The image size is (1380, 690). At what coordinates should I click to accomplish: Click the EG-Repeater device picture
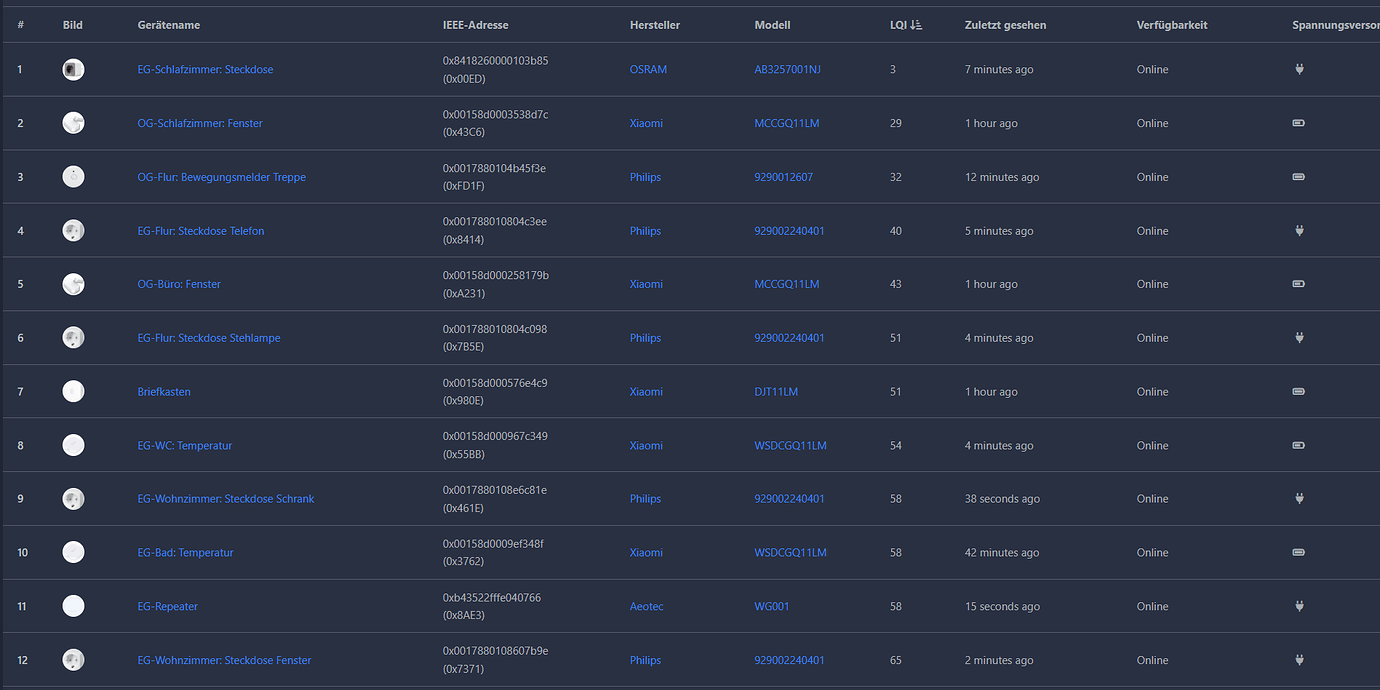click(73, 606)
